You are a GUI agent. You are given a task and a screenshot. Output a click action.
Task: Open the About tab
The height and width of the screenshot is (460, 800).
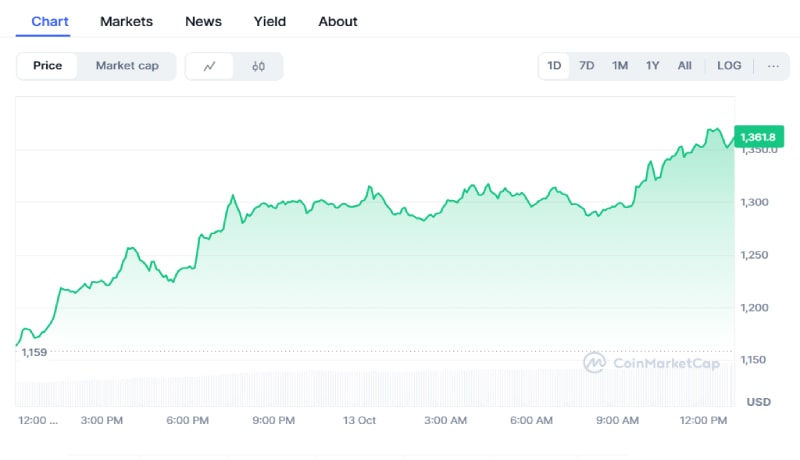coord(338,21)
